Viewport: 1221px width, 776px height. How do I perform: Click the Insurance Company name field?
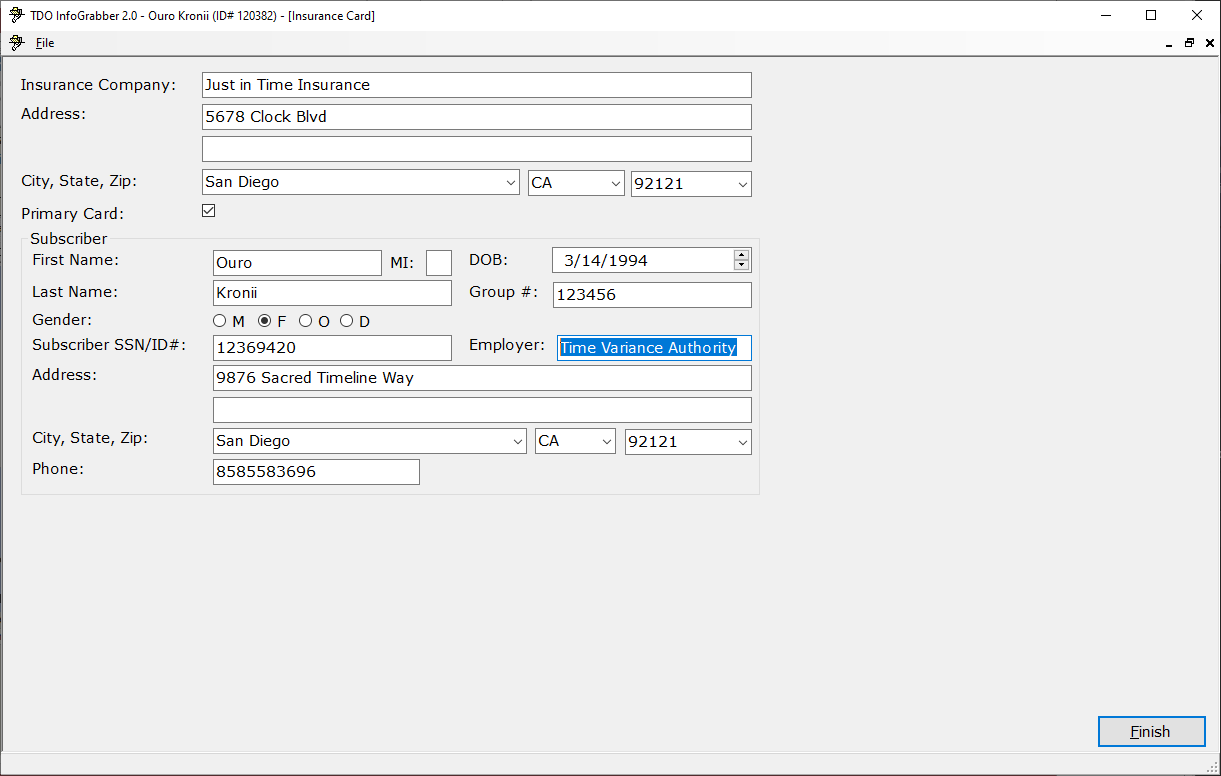coord(476,85)
